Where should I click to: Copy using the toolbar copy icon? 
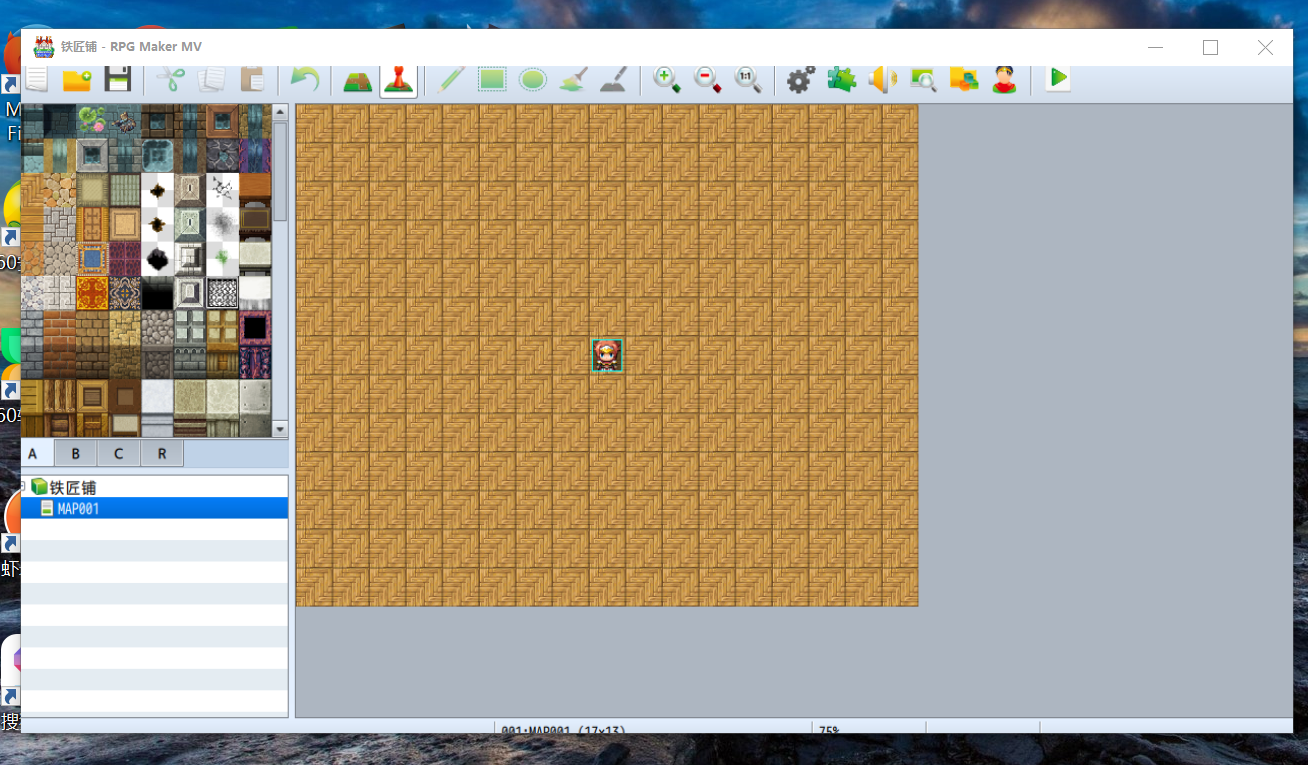pos(211,79)
